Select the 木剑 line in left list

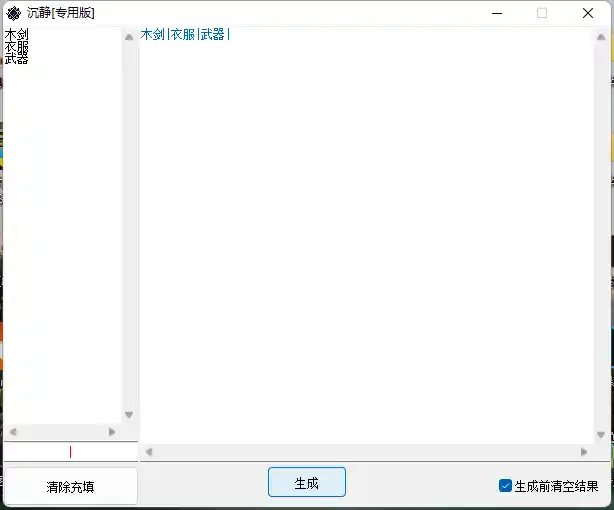pyautogui.click(x=16, y=34)
